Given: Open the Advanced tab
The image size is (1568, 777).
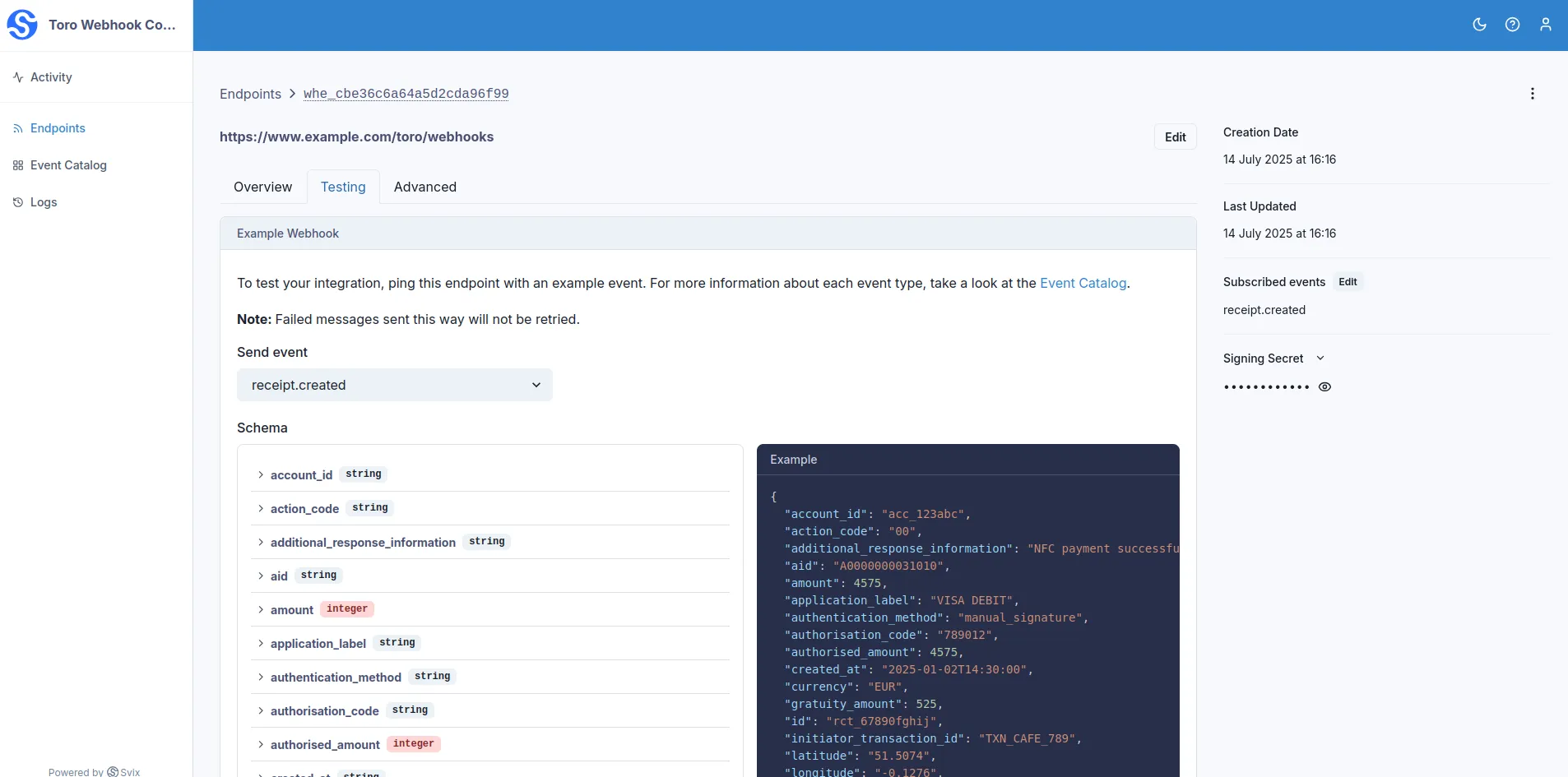Looking at the screenshot, I should click(x=425, y=187).
